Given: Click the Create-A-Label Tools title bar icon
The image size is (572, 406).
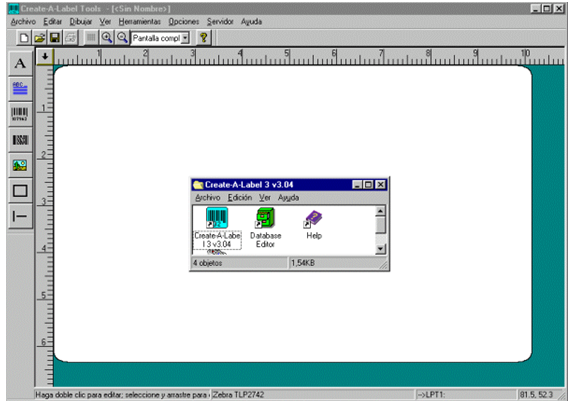Looking at the screenshot, I should tap(13, 8).
